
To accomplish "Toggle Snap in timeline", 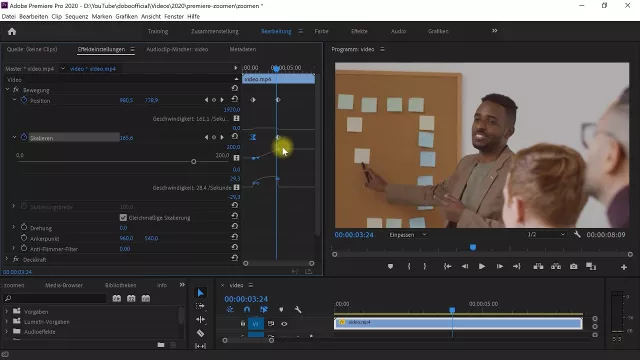I will click(247, 310).
